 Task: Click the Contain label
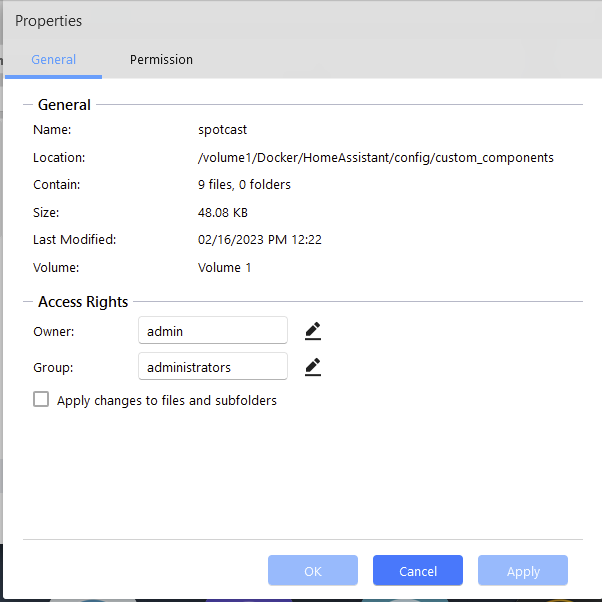point(56,185)
